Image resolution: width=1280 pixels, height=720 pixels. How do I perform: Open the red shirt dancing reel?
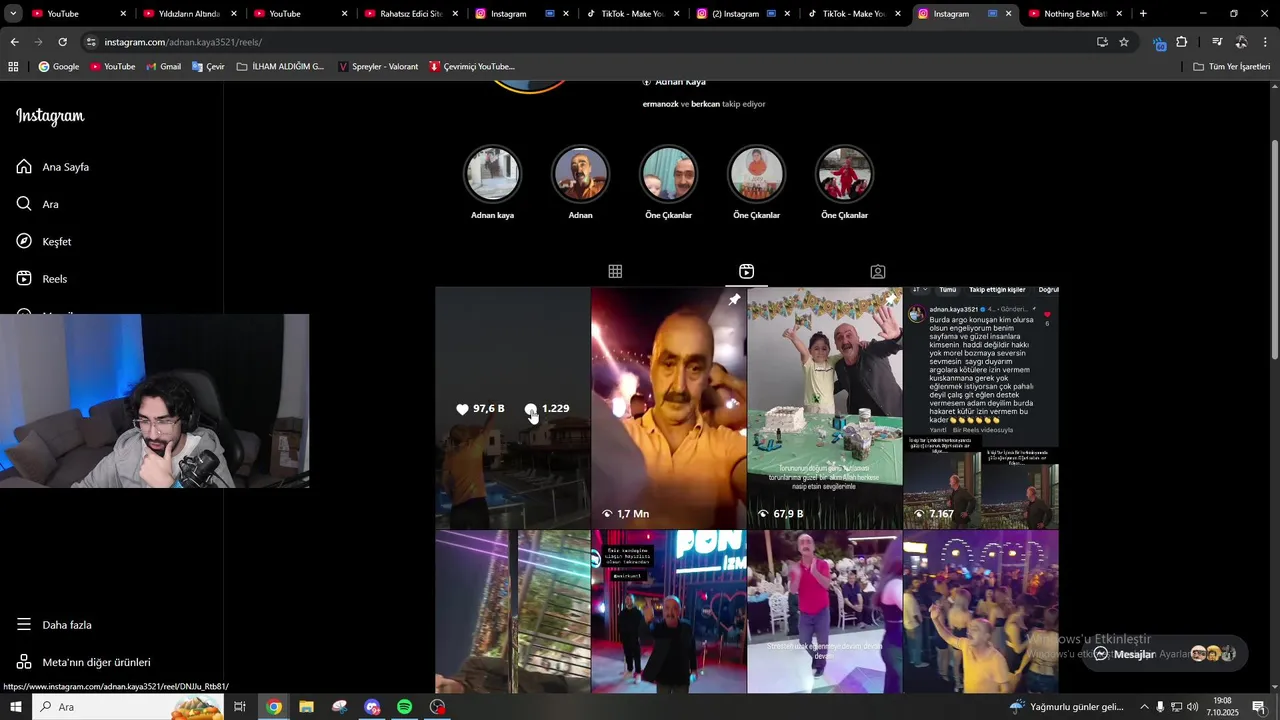tap(824, 611)
